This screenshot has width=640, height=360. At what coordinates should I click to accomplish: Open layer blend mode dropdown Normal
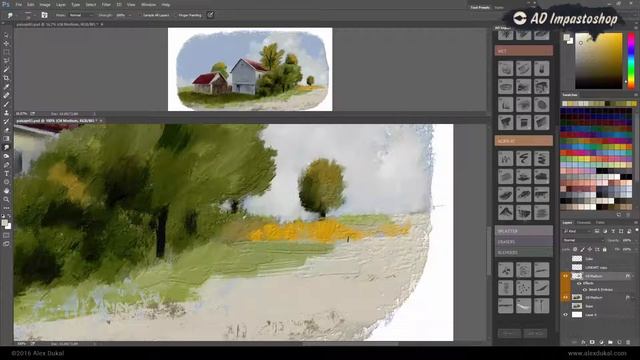click(x=582, y=240)
